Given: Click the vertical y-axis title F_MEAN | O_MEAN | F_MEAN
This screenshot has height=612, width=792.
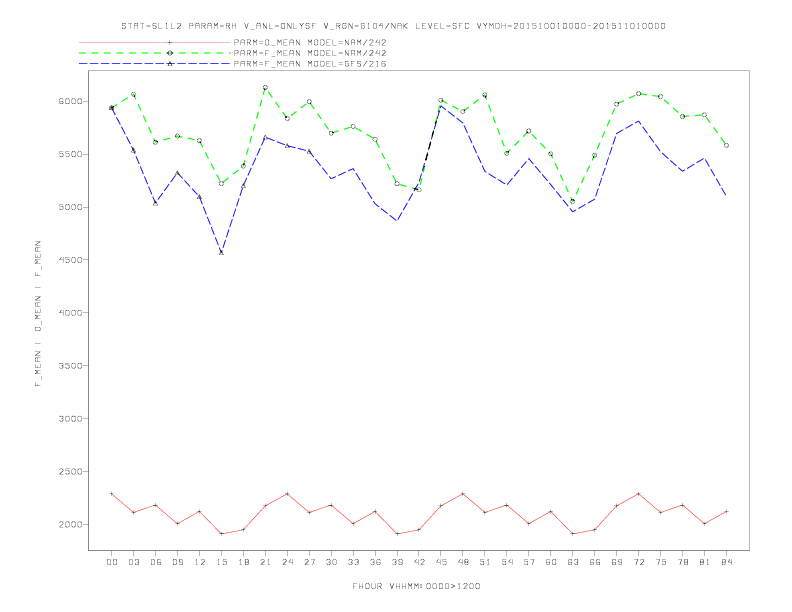Looking at the screenshot, I should [38, 314].
